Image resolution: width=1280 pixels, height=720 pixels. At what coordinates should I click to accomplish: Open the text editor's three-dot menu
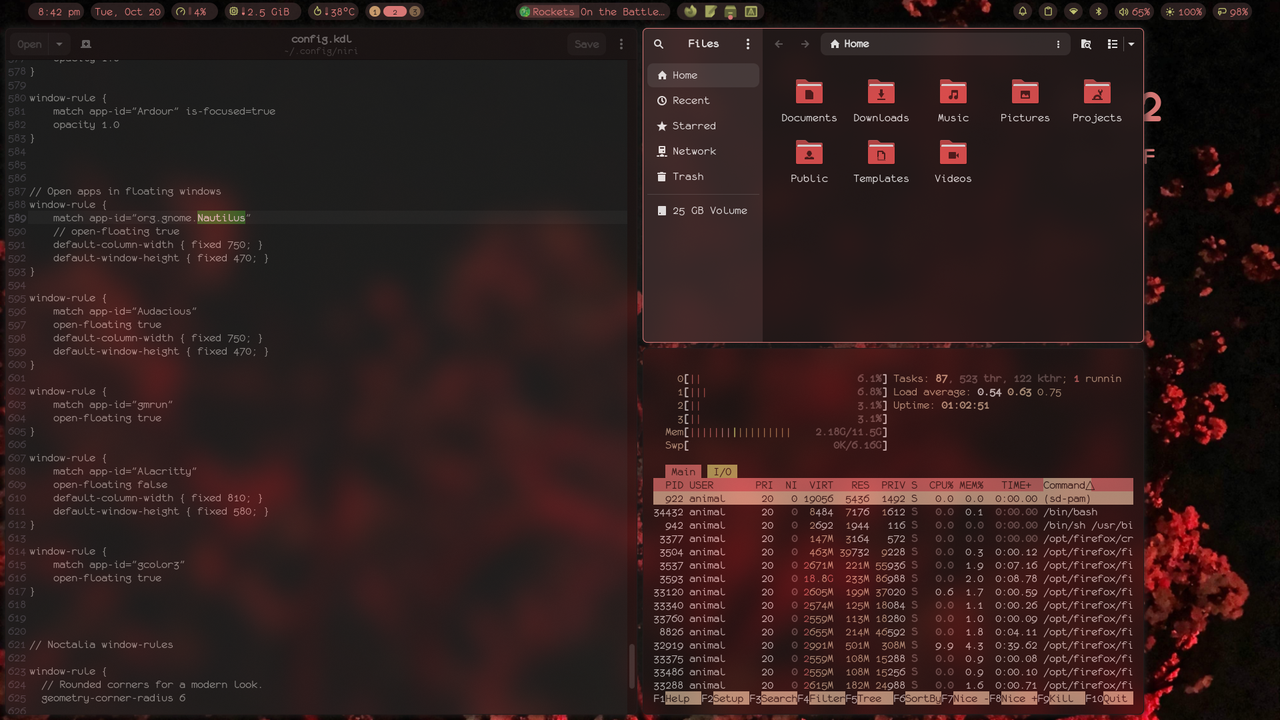621,44
